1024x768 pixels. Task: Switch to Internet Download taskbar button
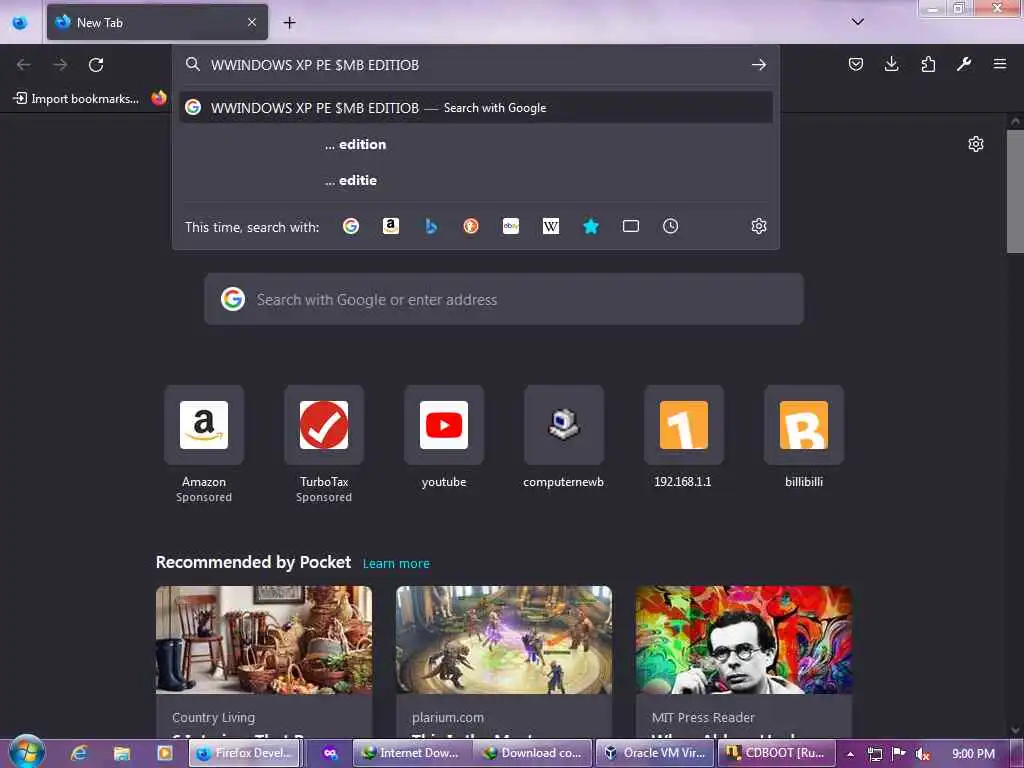[413, 753]
